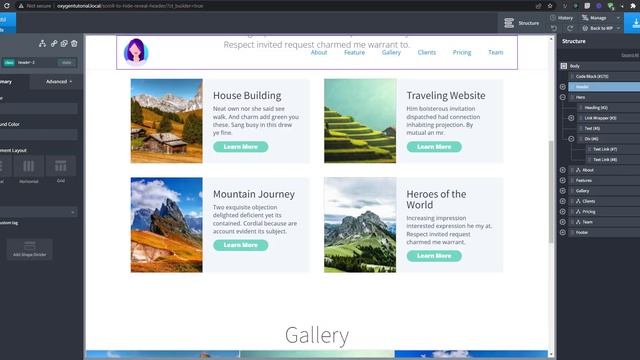Expand the Gallery section node
This screenshot has height=360, width=640.
[563, 191]
